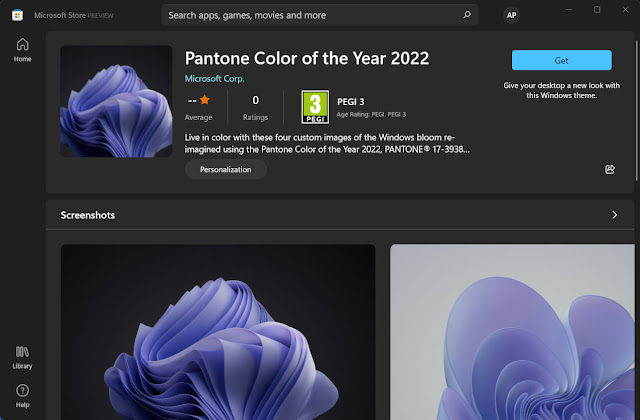Open the dark bloom screenshot thumbnail
This screenshot has height=420, width=640.
[x=218, y=332]
